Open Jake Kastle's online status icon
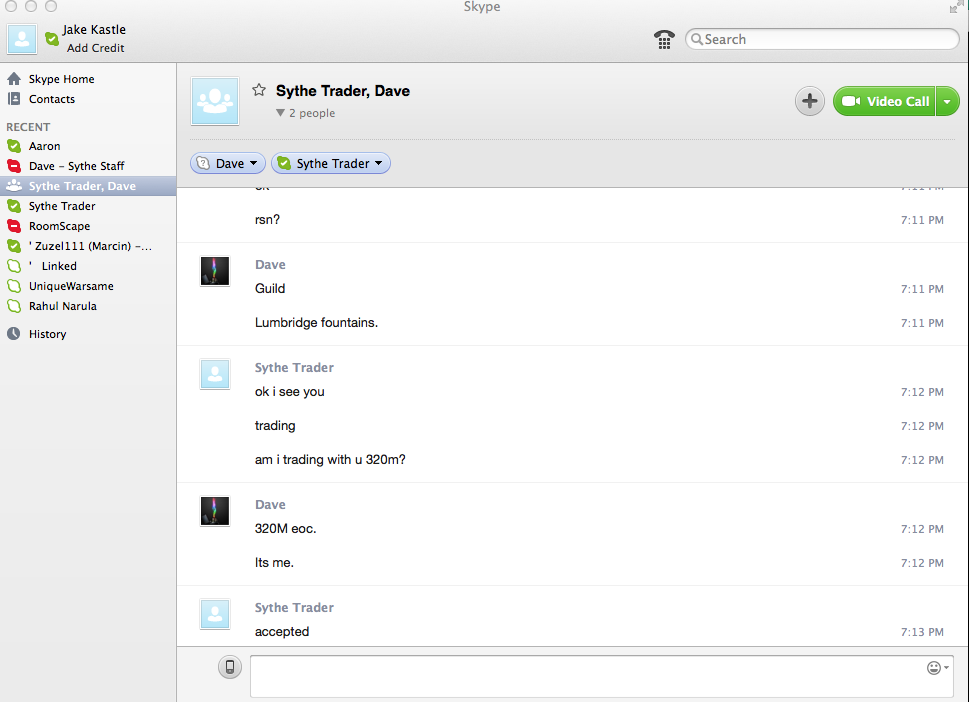 click(x=52, y=39)
